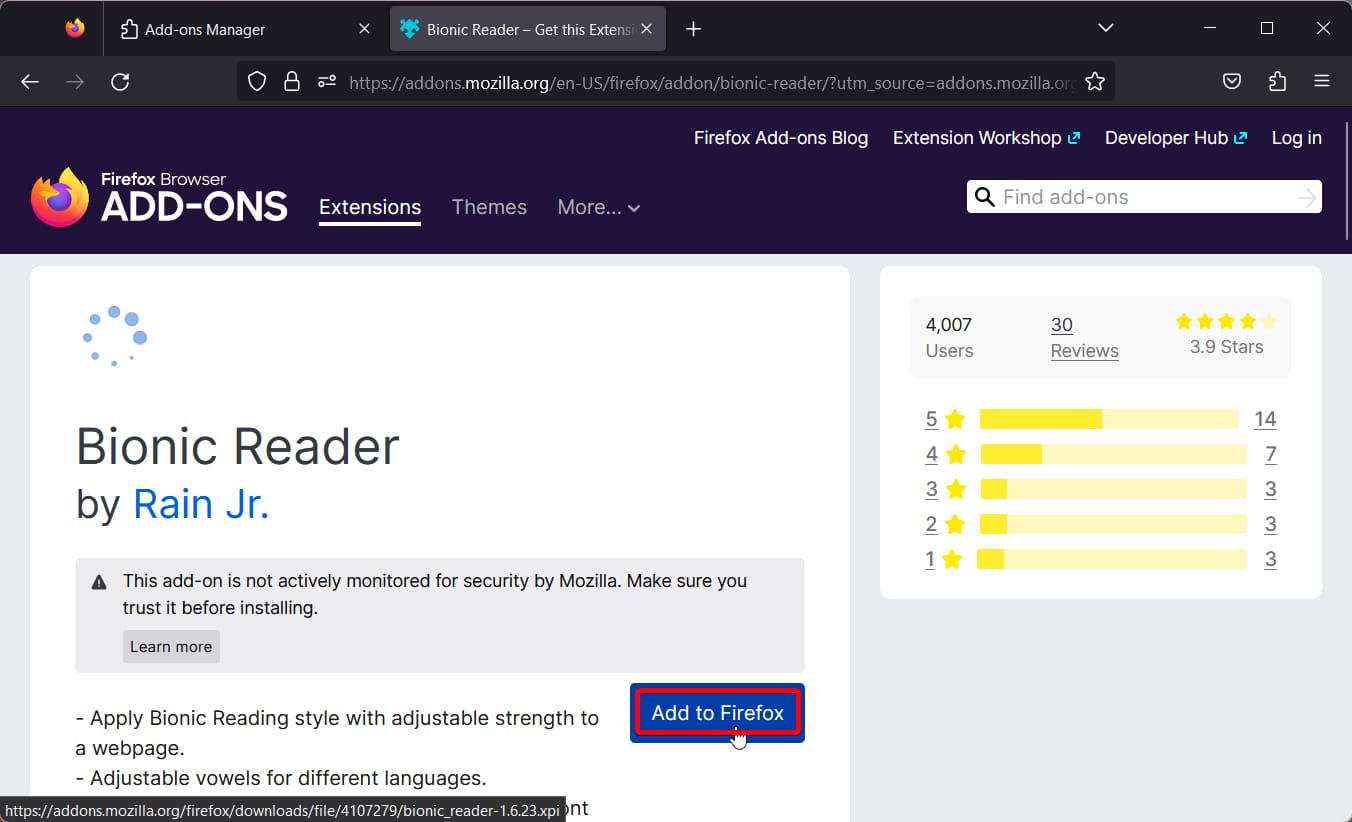Open the Pocket save icon
Image resolution: width=1352 pixels, height=822 pixels.
[1232, 82]
